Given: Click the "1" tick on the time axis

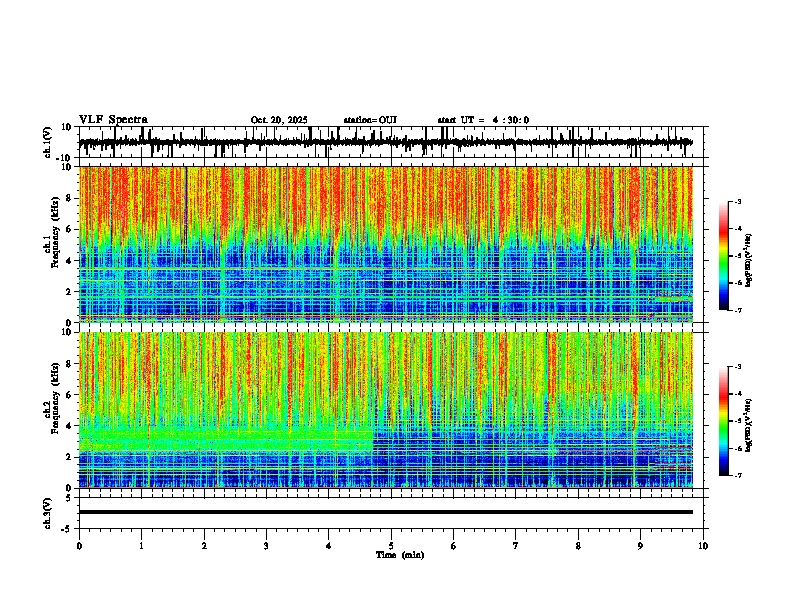Looking at the screenshot, I should click(141, 546).
